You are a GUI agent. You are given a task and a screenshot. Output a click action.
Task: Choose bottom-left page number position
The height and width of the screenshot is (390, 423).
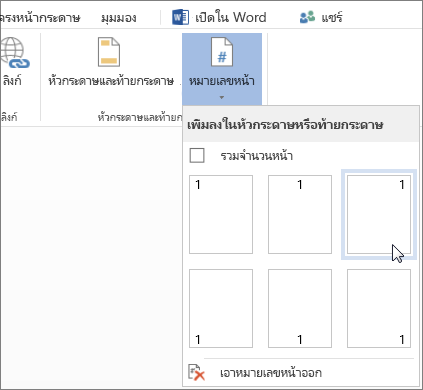coord(221,308)
